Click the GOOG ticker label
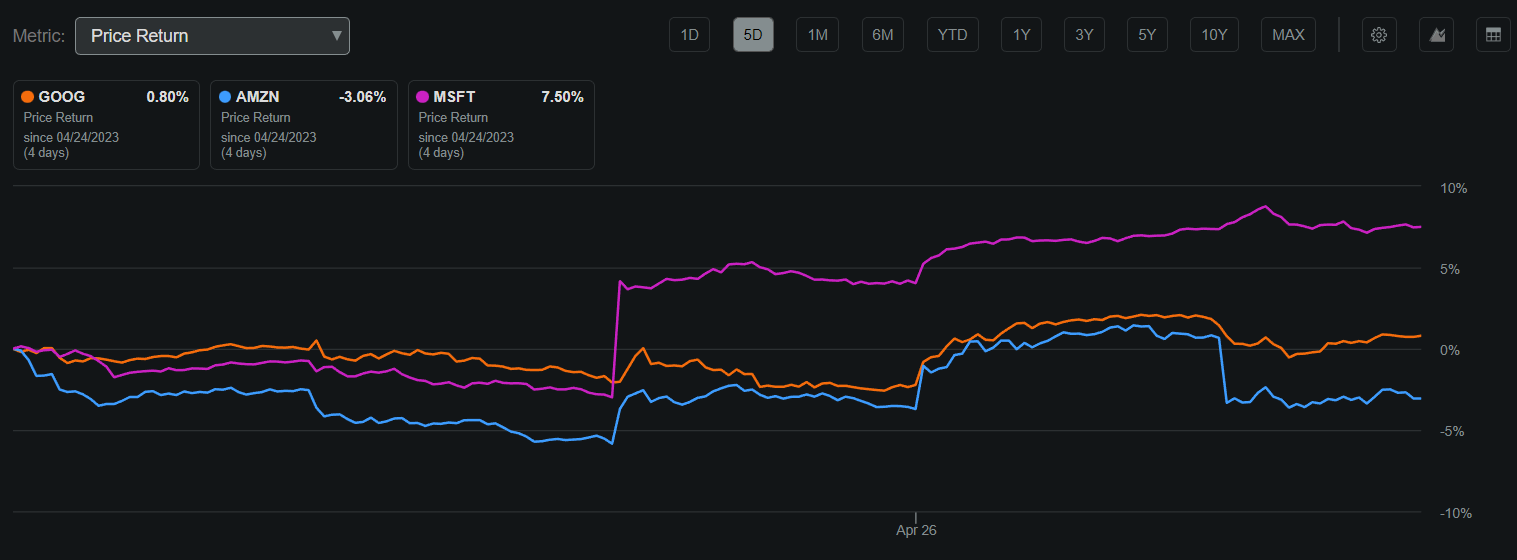Image resolution: width=1517 pixels, height=560 pixels. pos(62,97)
